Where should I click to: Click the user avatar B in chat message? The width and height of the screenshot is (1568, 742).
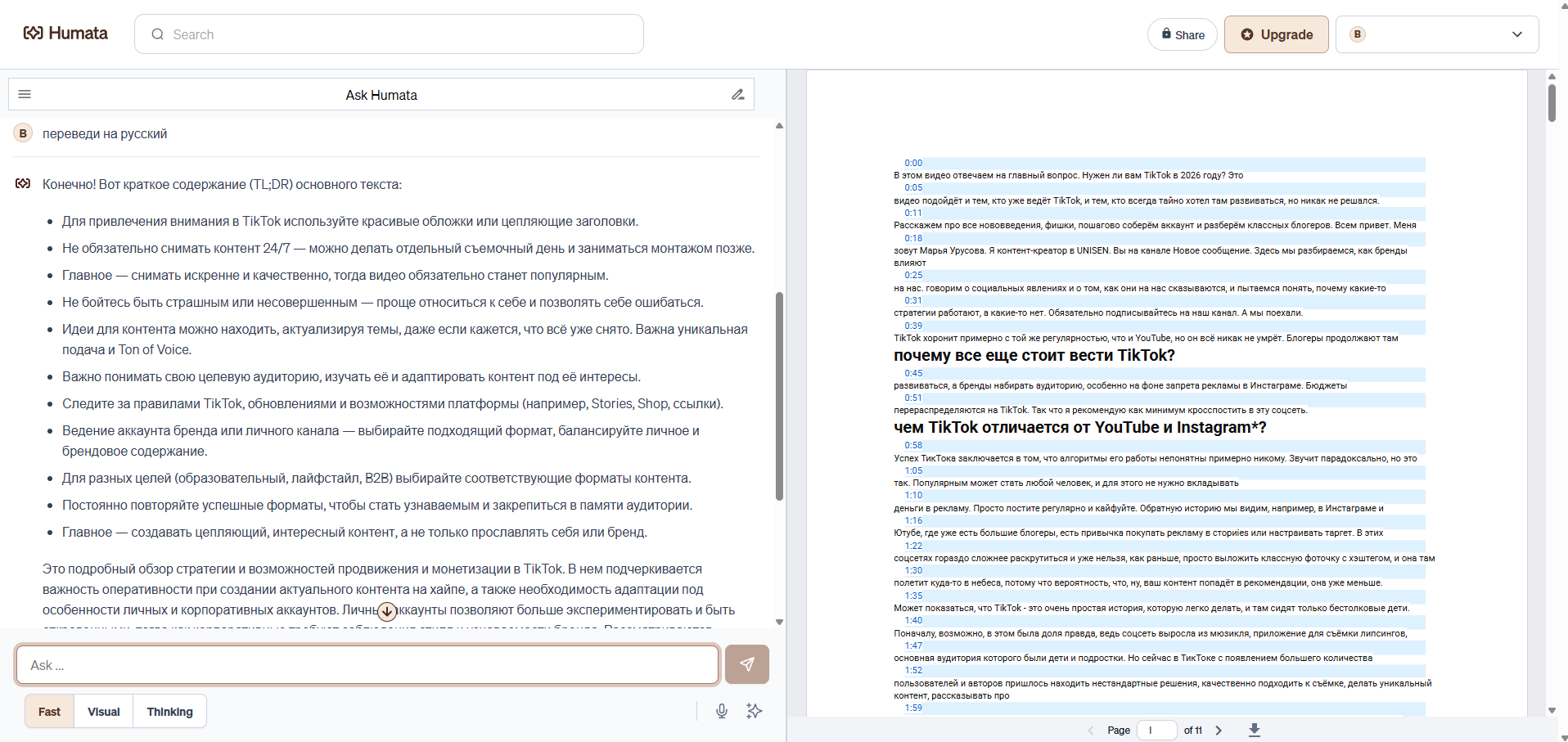[23, 133]
